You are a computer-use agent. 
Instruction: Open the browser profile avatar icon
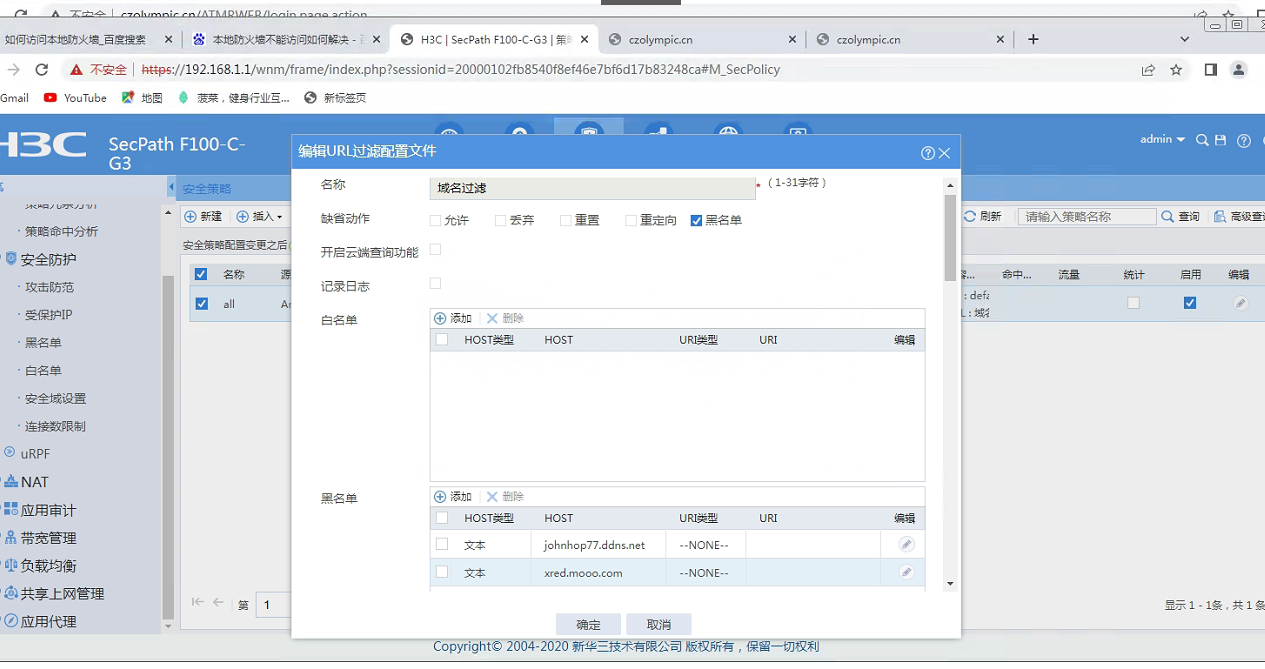click(1239, 70)
